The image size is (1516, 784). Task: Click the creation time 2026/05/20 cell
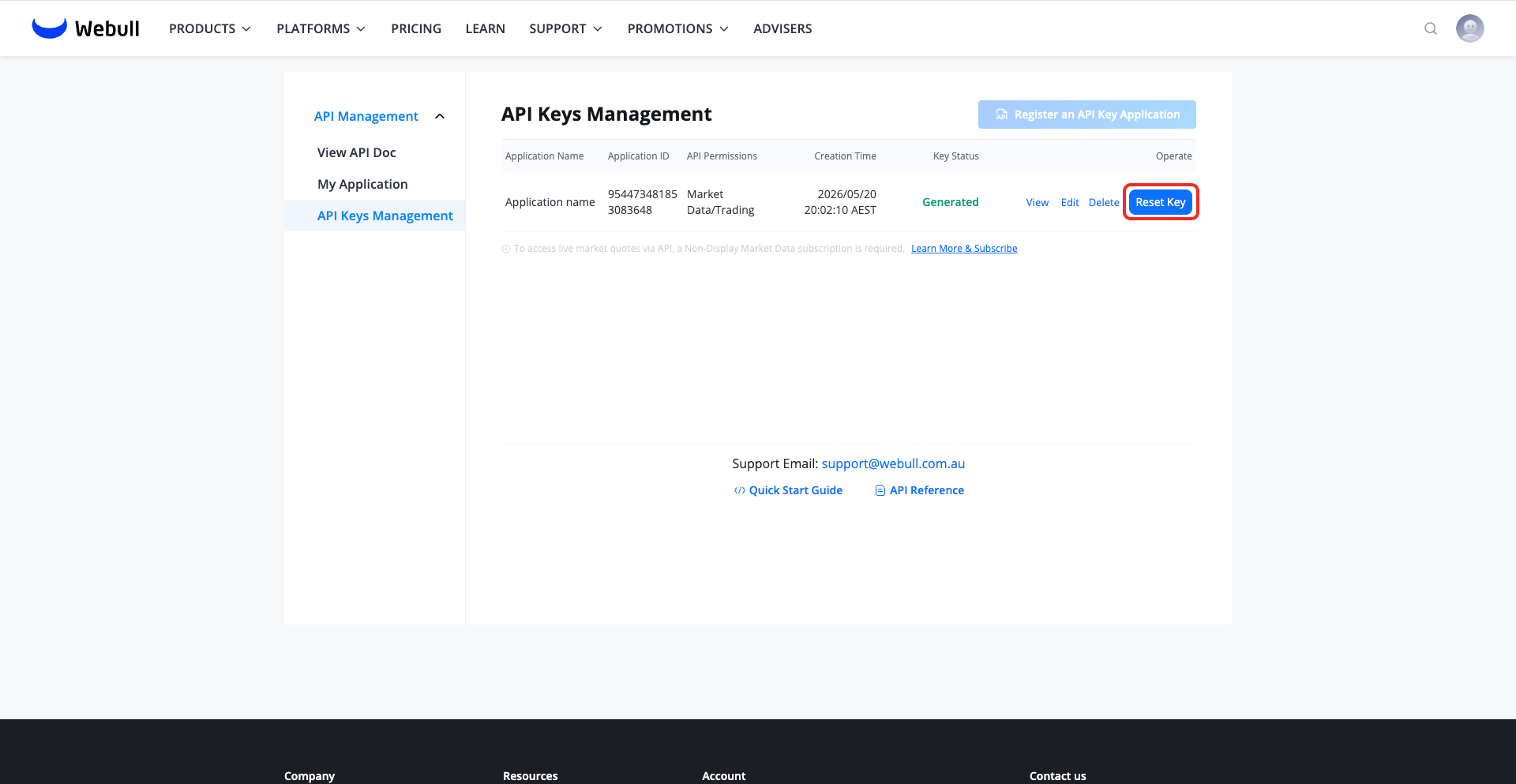(840, 202)
